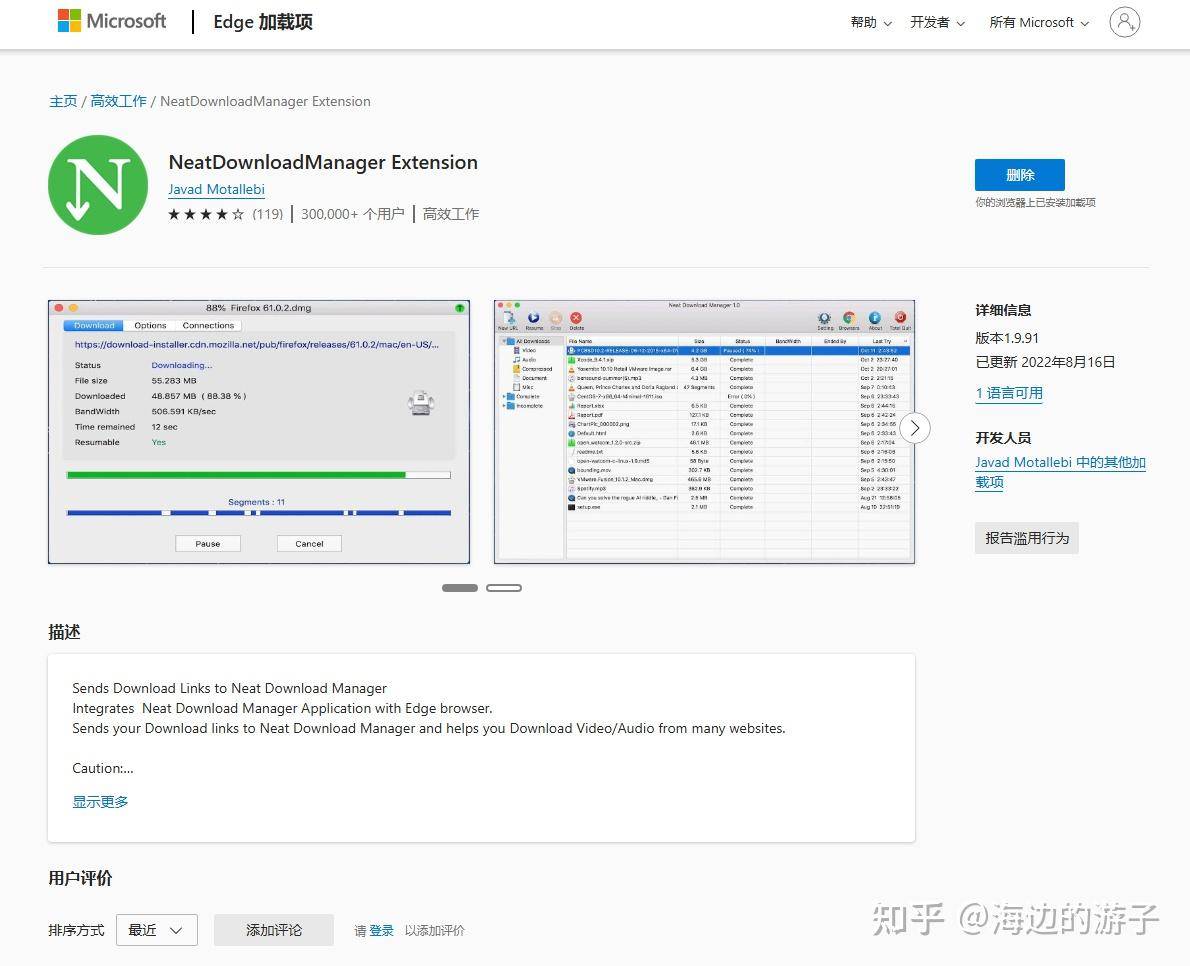
Task: Open the 1 语言可用 link
Action: (1009, 393)
